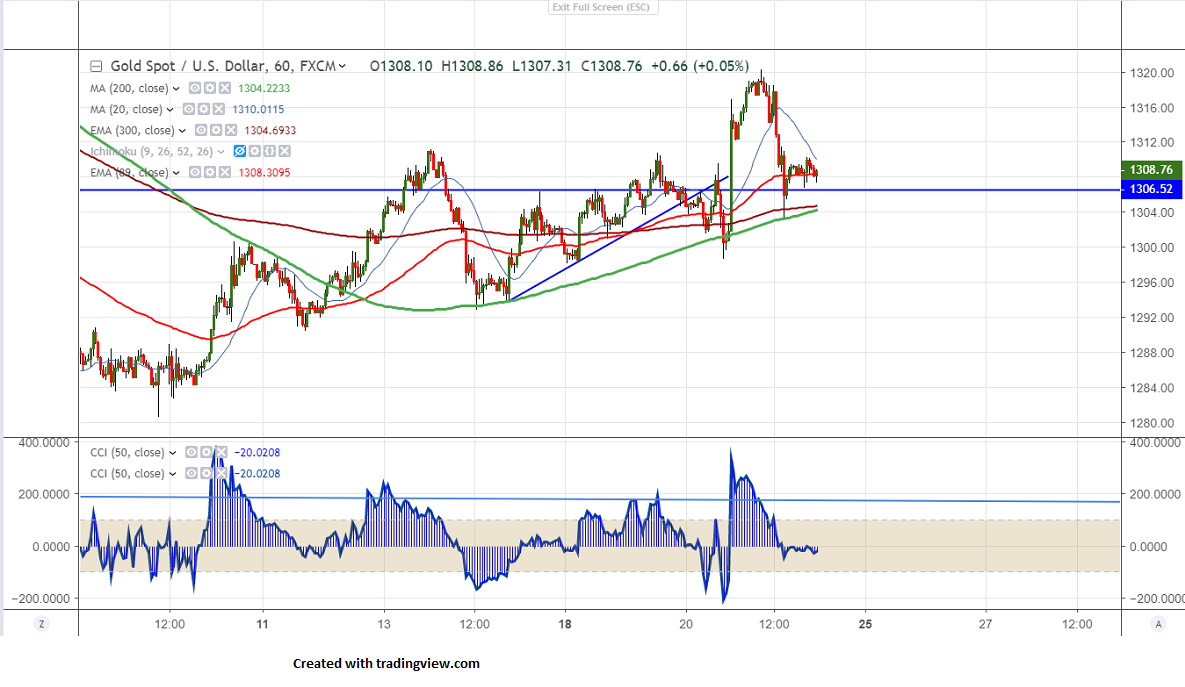Screen dimensions: 1185x687
Task: Hide the MA (20, close) line
Action: pyautogui.click(x=188, y=109)
